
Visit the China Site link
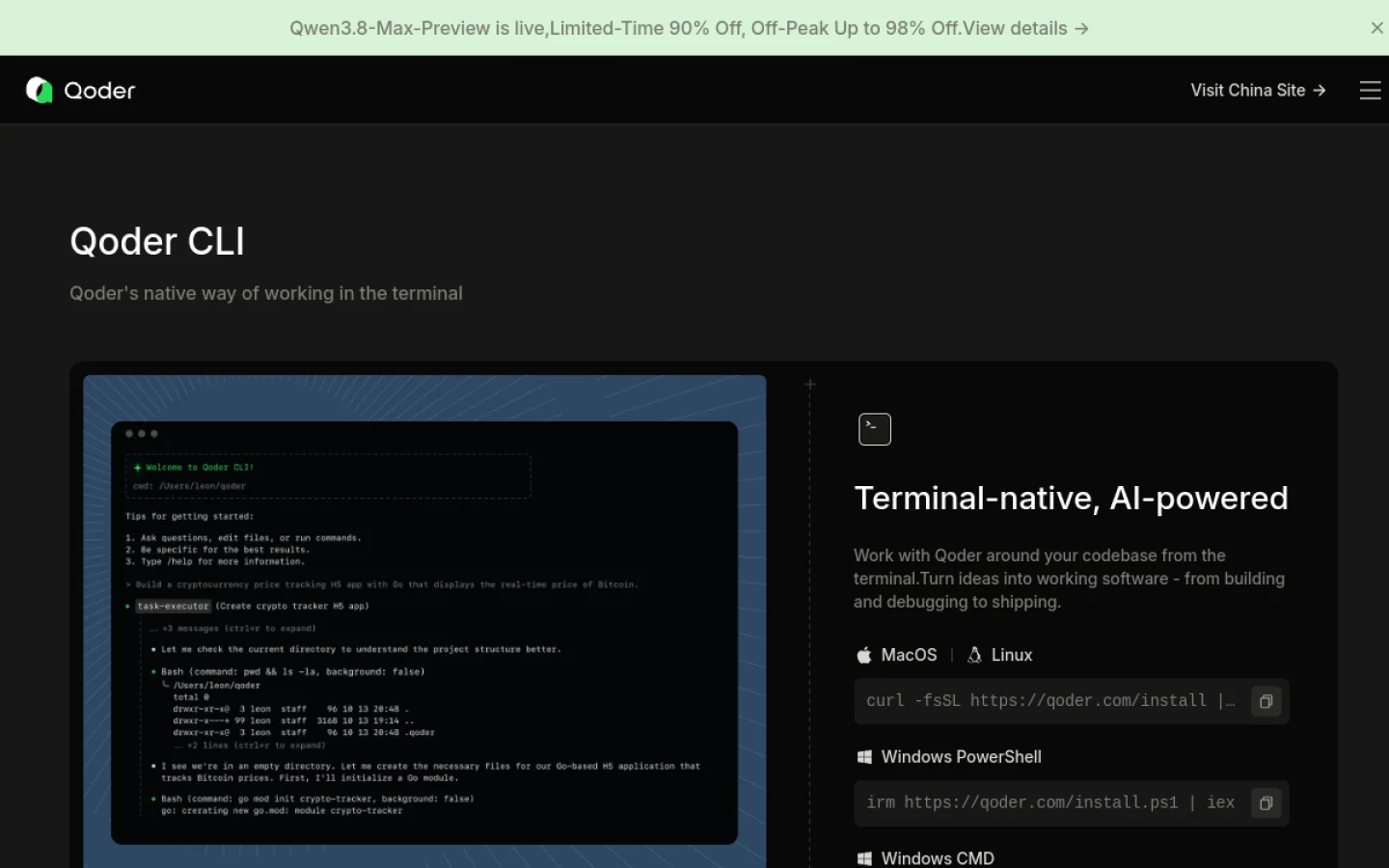coord(1258,90)
